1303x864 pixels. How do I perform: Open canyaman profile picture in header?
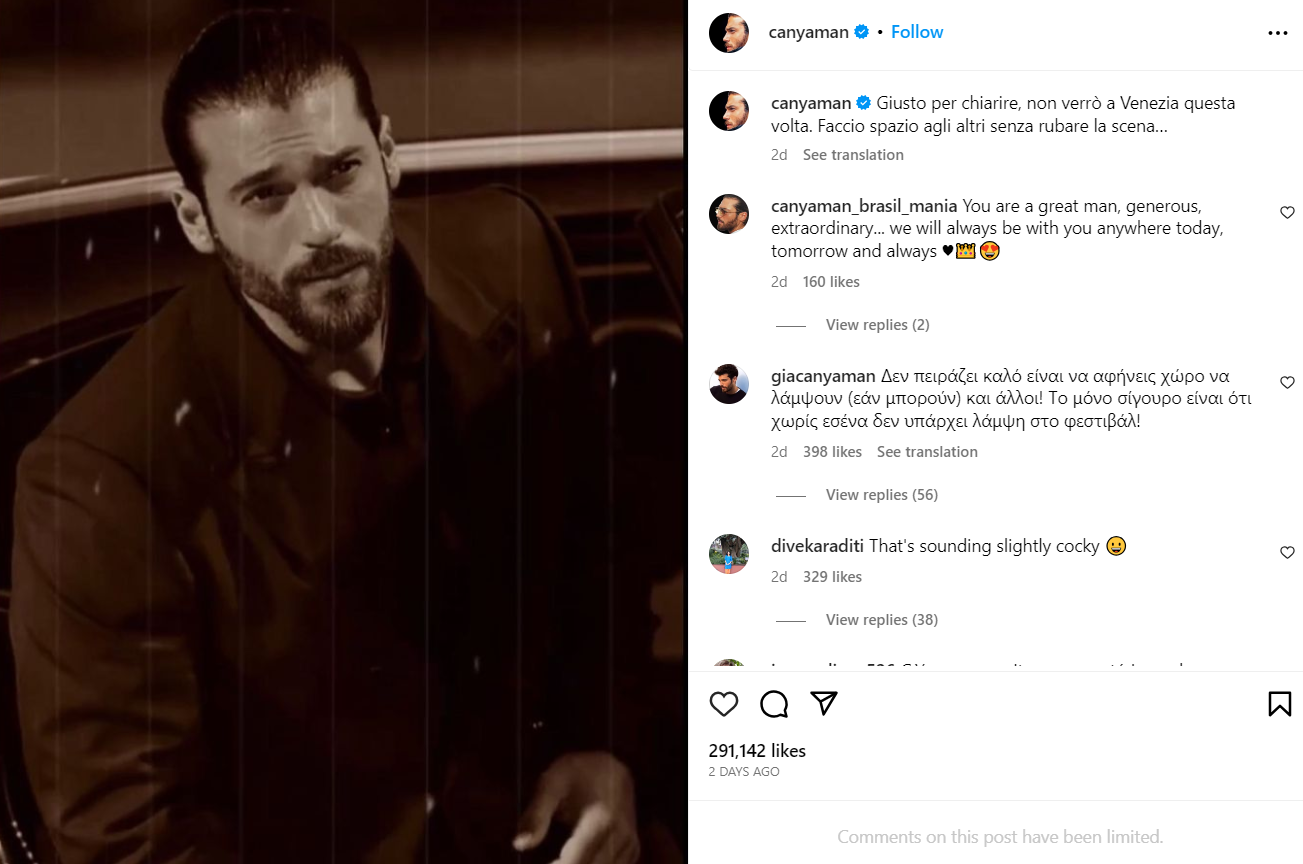pos(729,33)
